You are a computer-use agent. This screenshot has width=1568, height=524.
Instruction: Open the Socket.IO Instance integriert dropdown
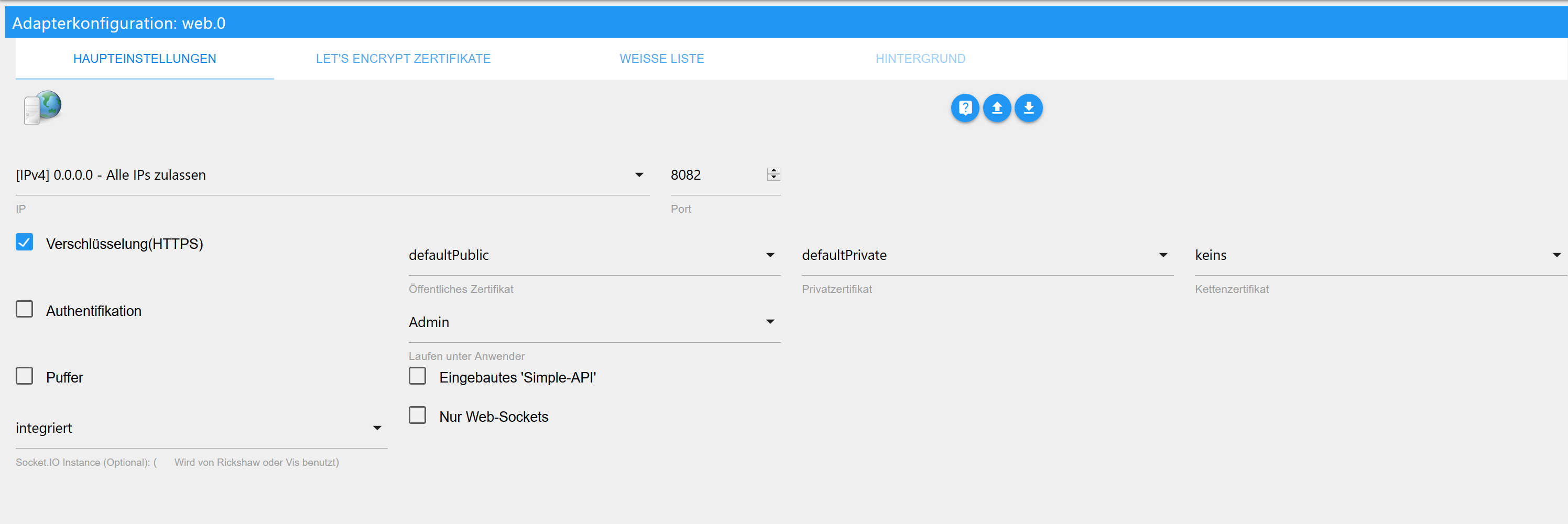201,429
